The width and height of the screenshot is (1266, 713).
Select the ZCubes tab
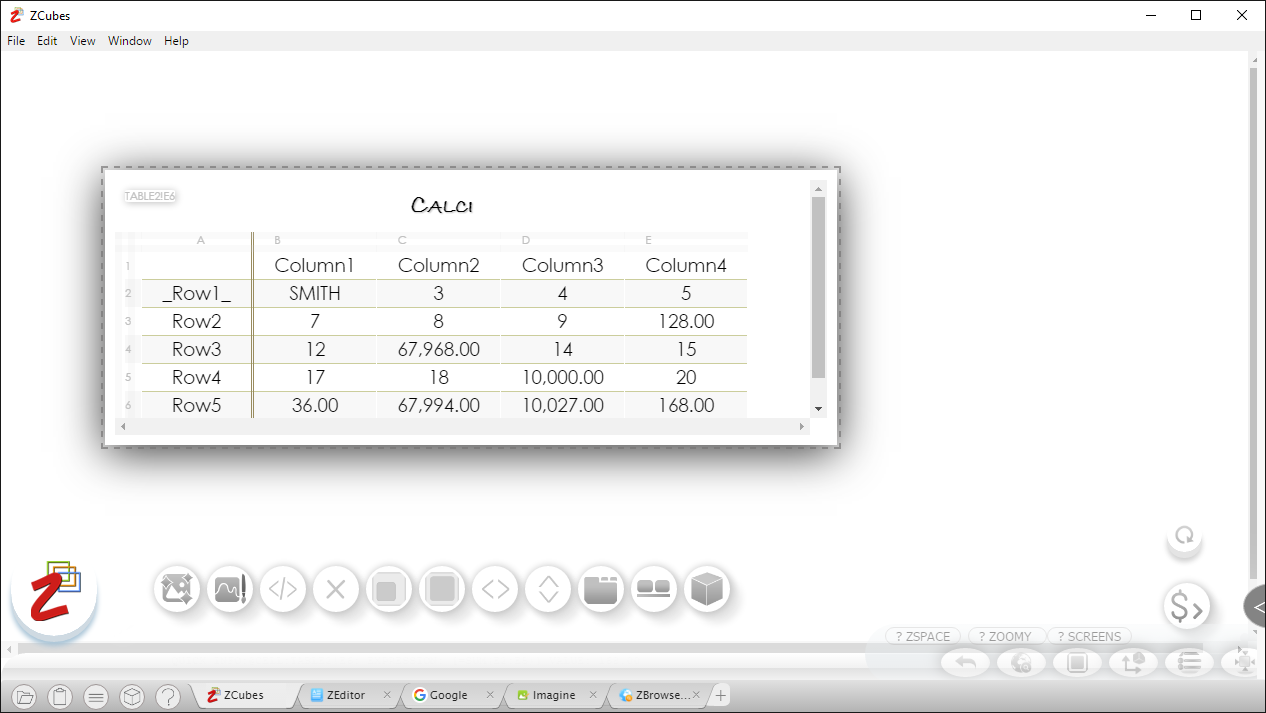coord(243,695)
